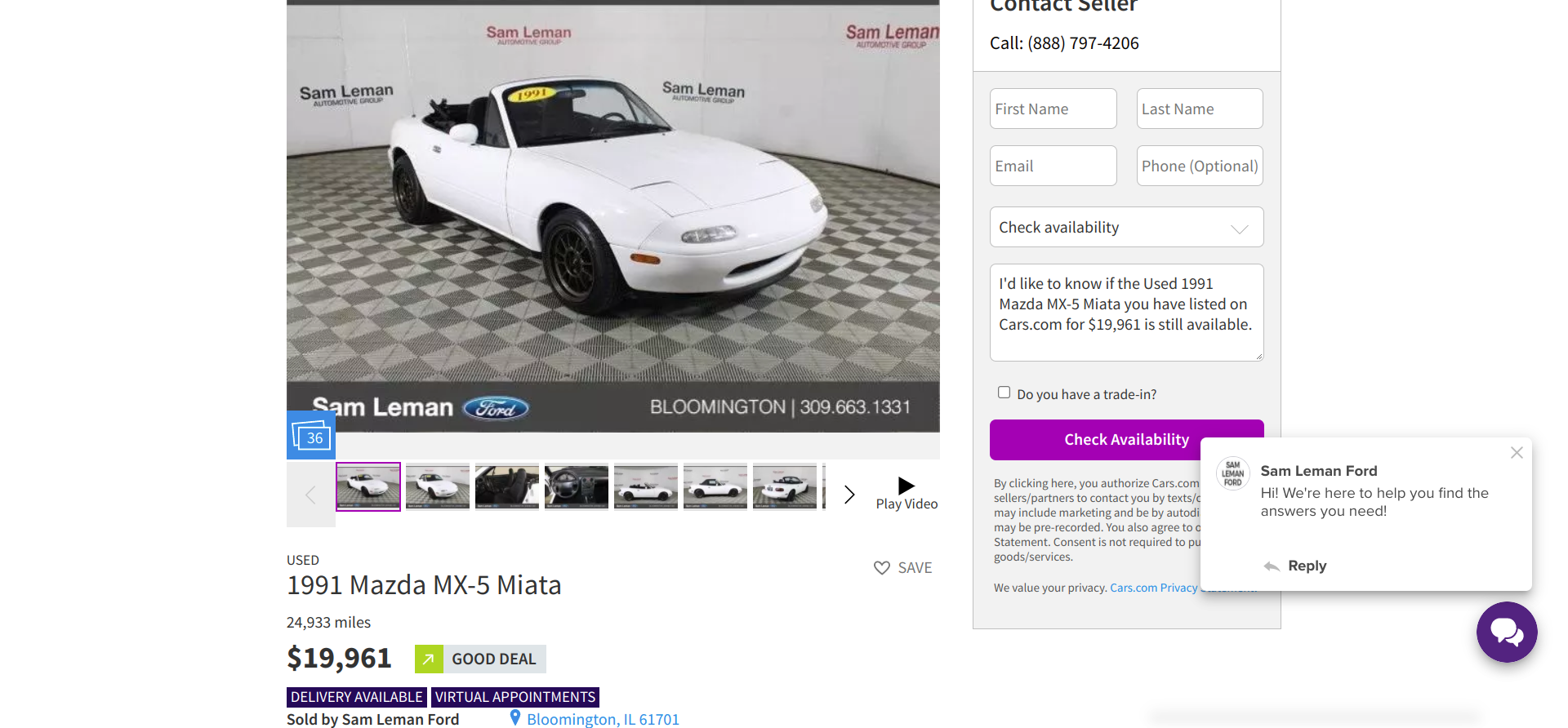Play the vehicle video
This screenshot has width=1568, height=728.
906,494
